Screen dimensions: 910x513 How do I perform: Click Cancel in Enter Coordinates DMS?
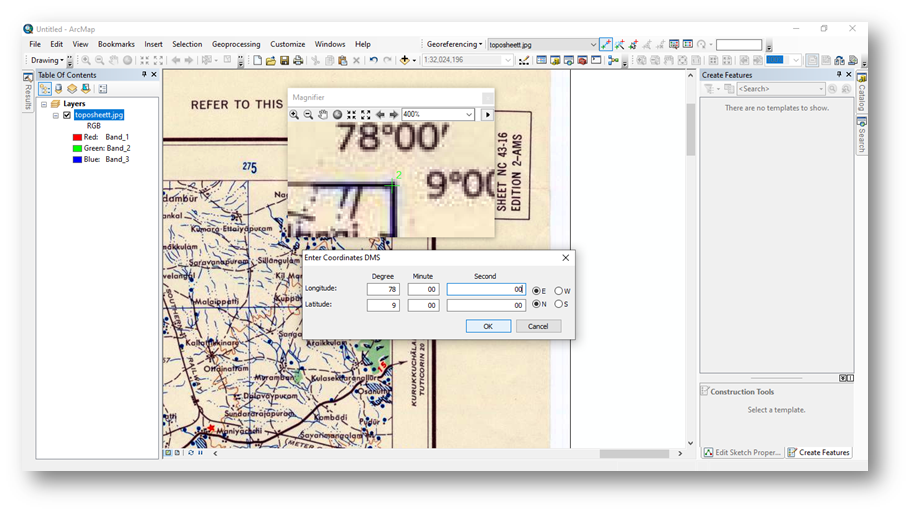click(x=538, y=326)
